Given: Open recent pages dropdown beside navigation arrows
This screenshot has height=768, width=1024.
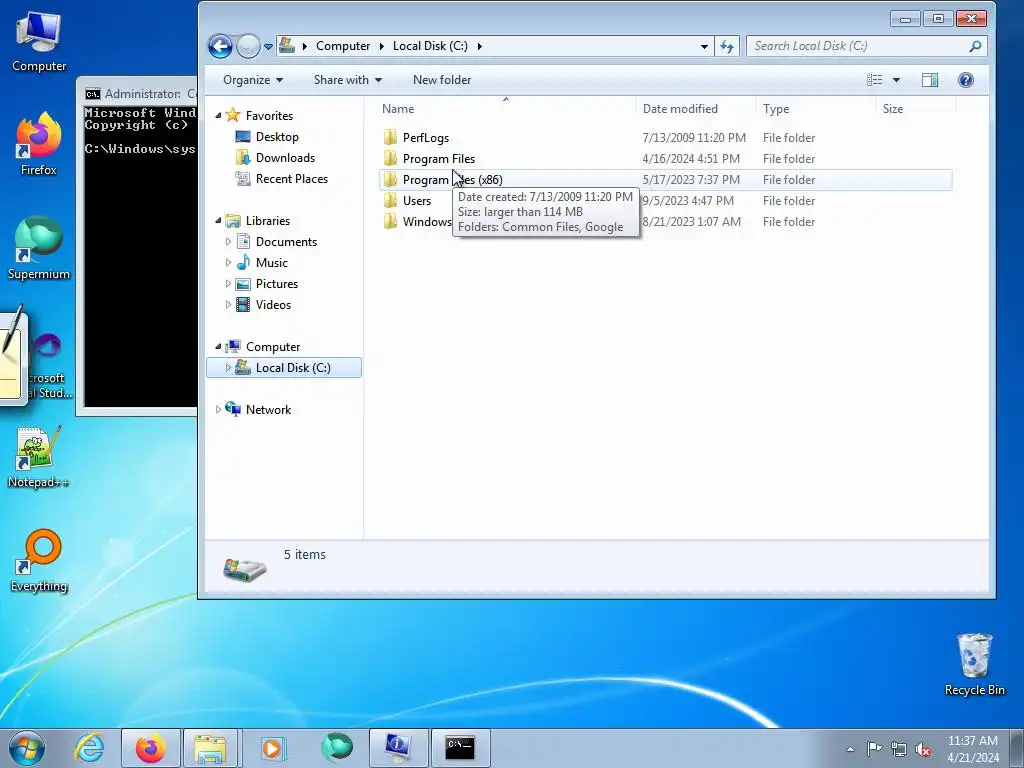Looking at the screenshot, I should click(268, 46).
